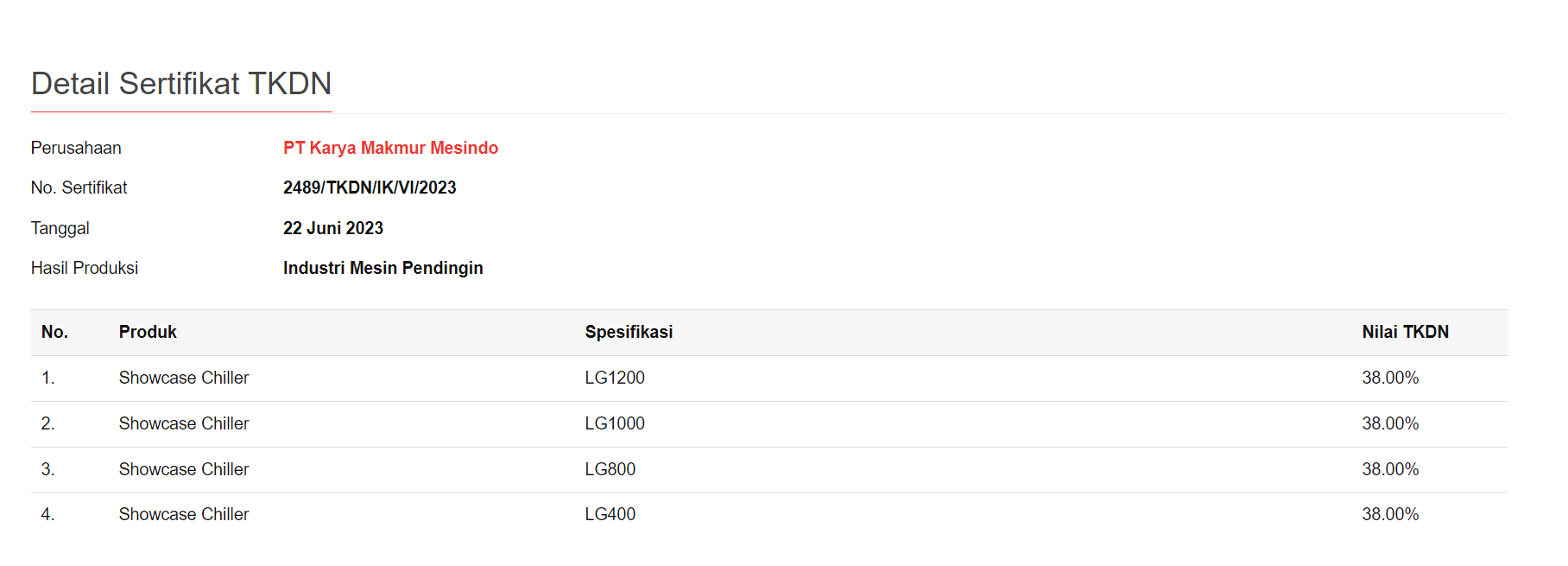The image size is (1568, 566).
Task: Click the Detail Sertifikat TKDN heading
Action: pyautogui.click(x=181, y=84)
